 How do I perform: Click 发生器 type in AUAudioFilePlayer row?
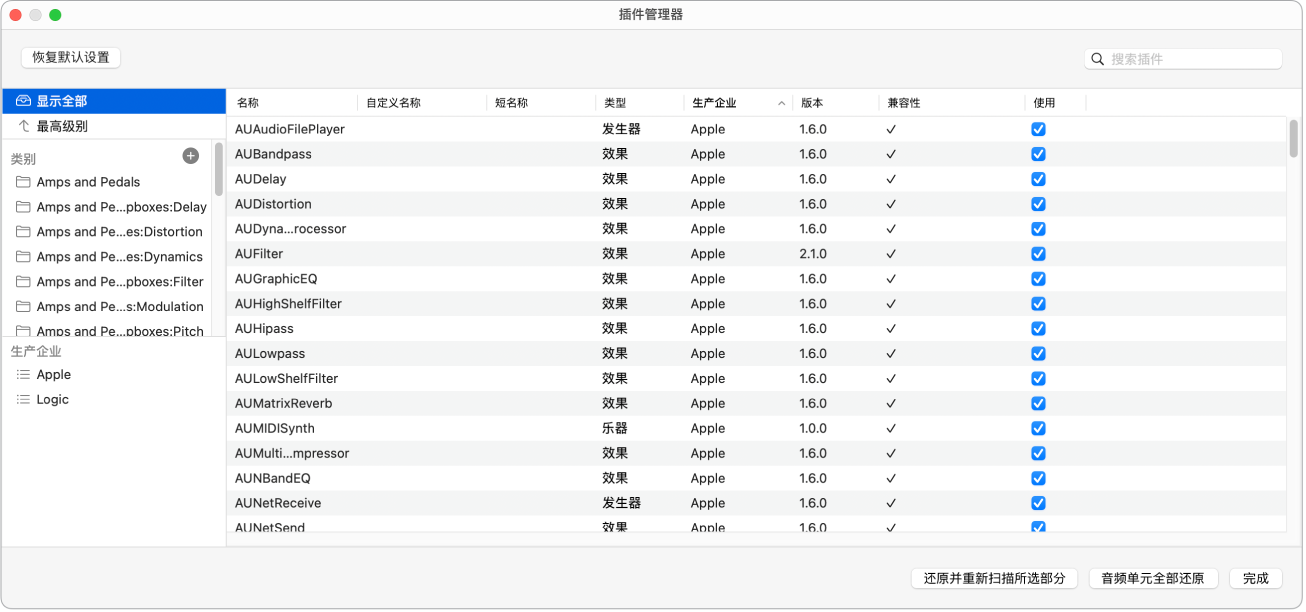621,129
